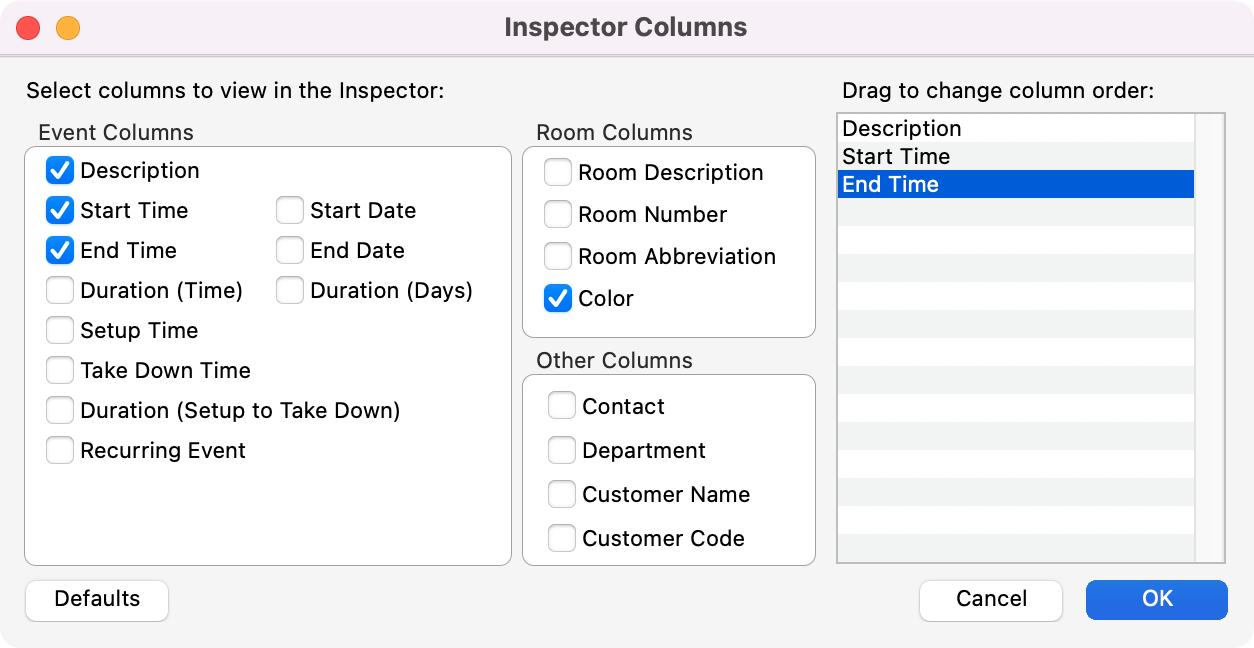1254x648 pixels.
Task: Disable the Start Time column checkbox
Action: click(60, 211)
